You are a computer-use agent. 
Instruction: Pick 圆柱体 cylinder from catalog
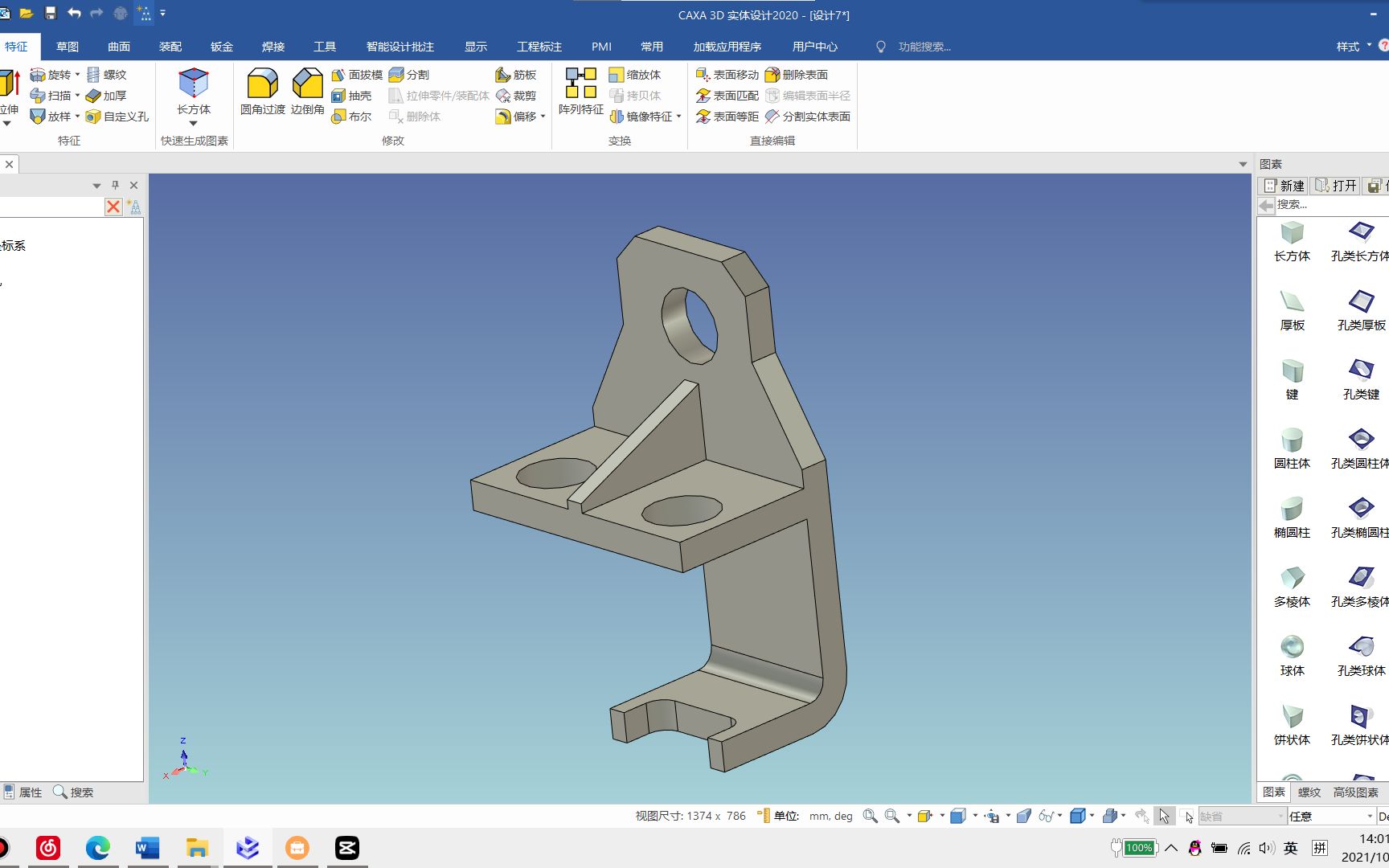point(1292,448)
